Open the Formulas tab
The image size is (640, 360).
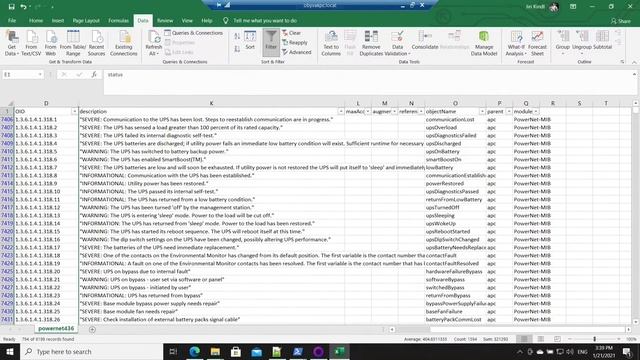click(118, 20)
